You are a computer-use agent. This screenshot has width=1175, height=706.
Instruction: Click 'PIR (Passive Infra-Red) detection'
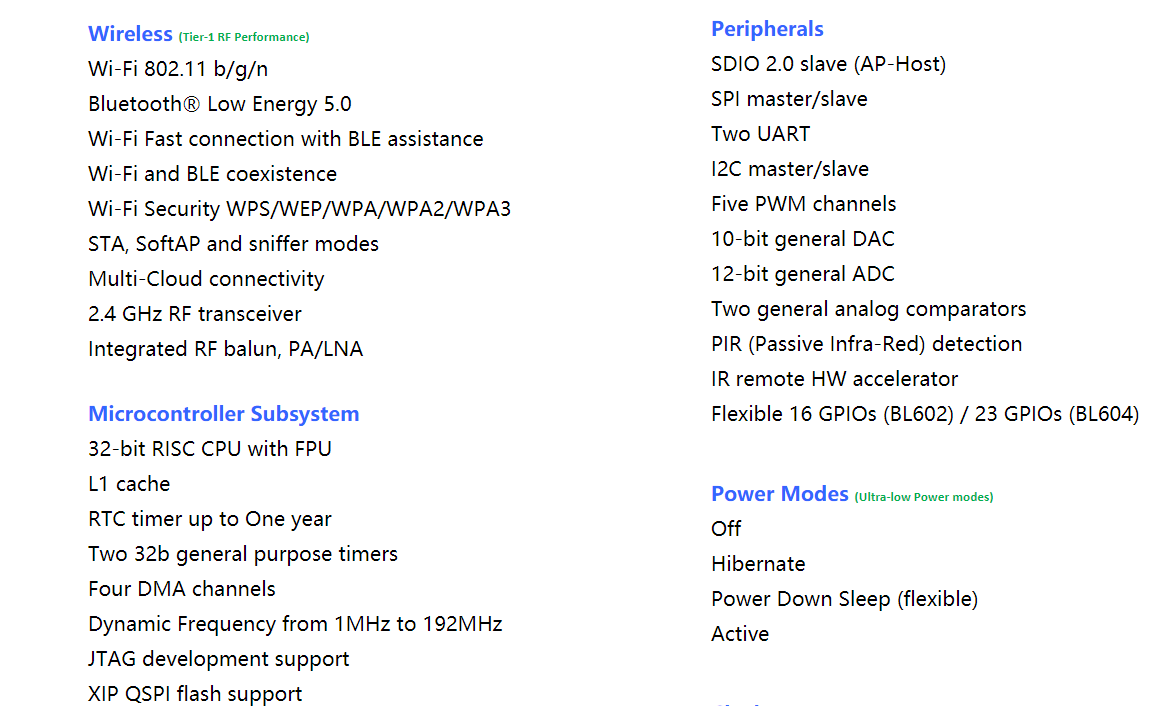pyautogui.click(x=866, y=343)
